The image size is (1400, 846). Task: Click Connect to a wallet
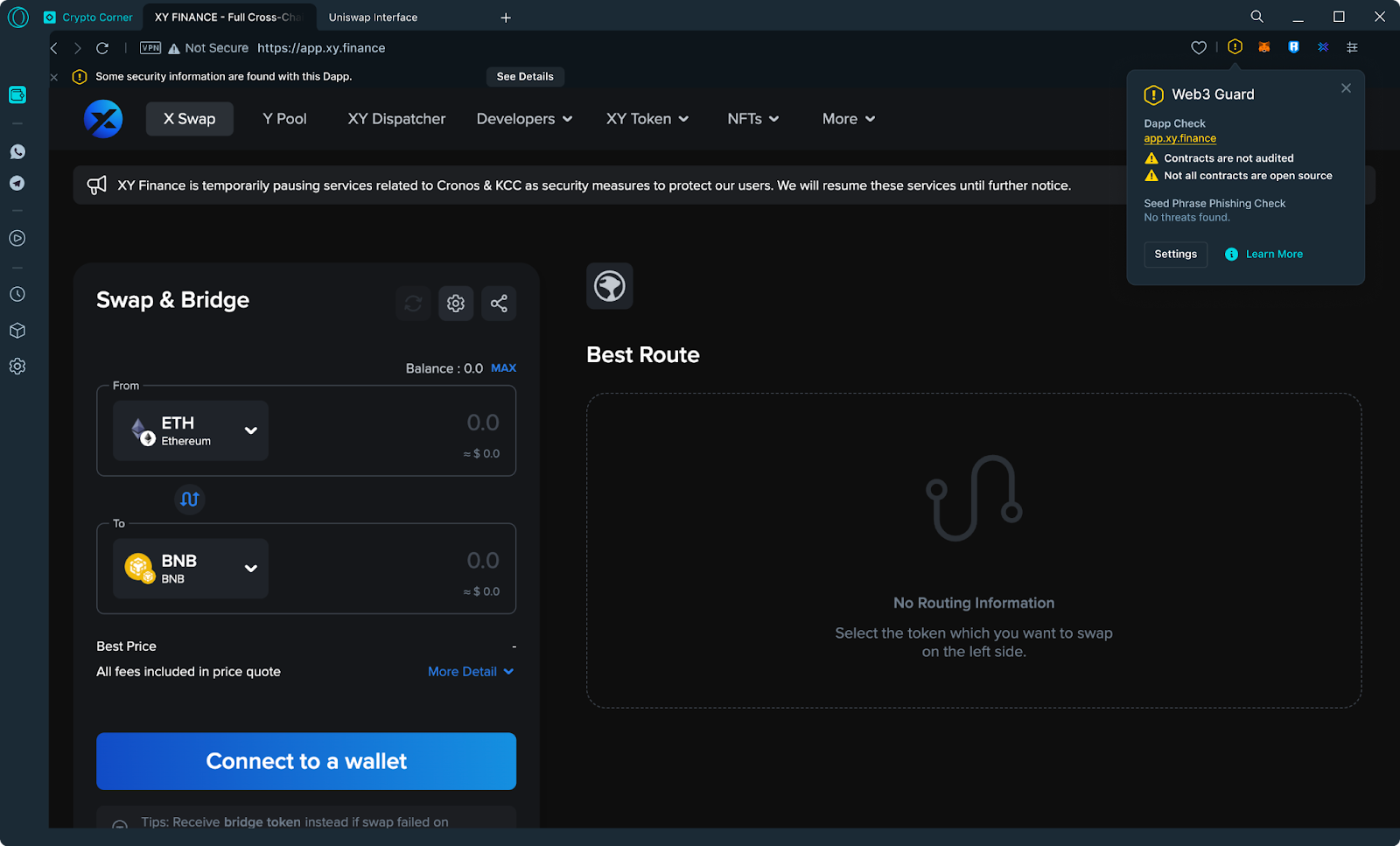pos(306,761)
